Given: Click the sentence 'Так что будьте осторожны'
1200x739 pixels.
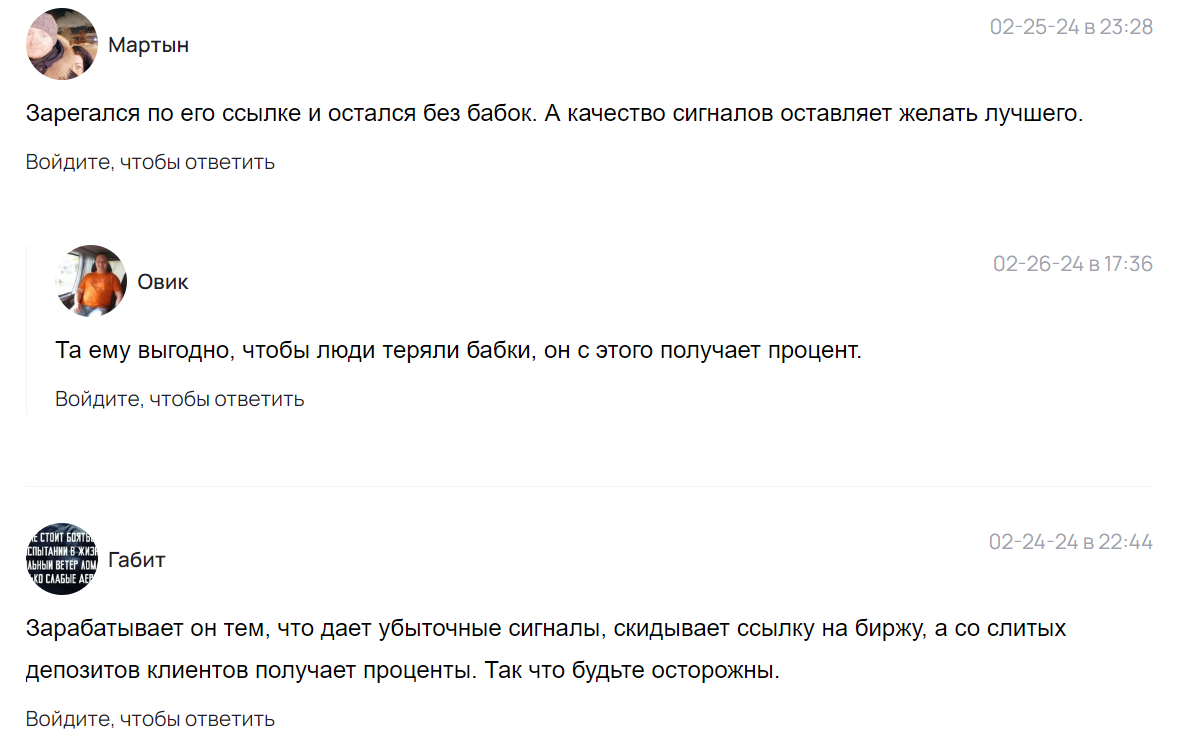Looking at the screenshot, I should pyautogui.click(x=632, y=670).
